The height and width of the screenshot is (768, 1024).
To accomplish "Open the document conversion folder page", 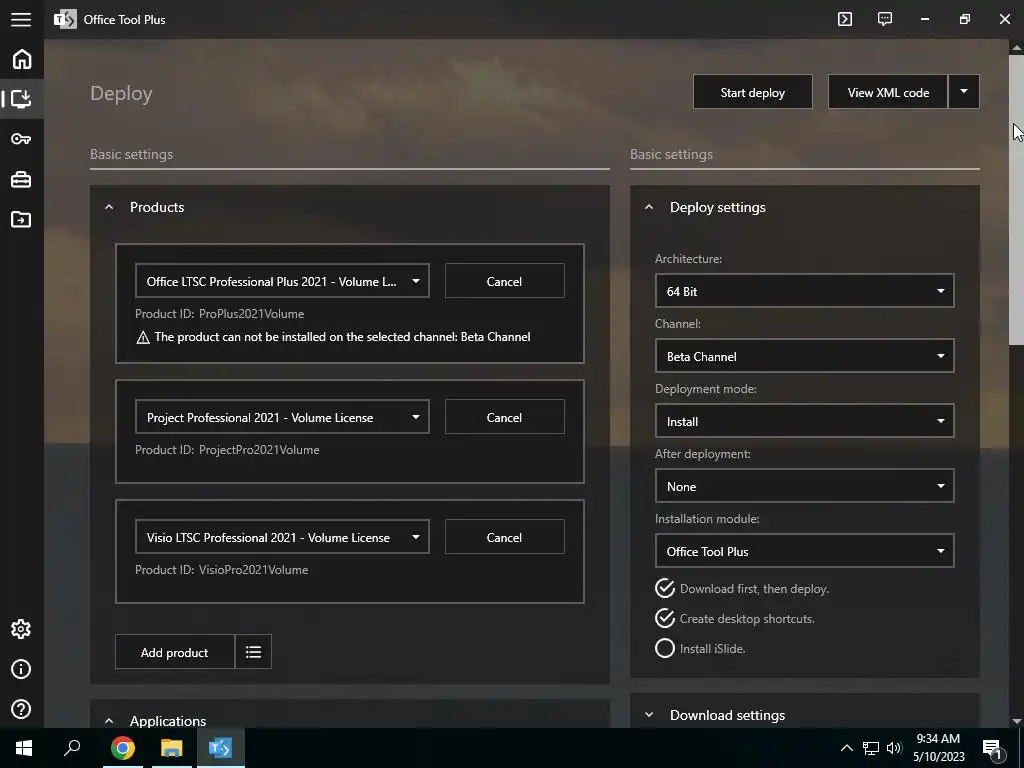I will click(21, 219).
